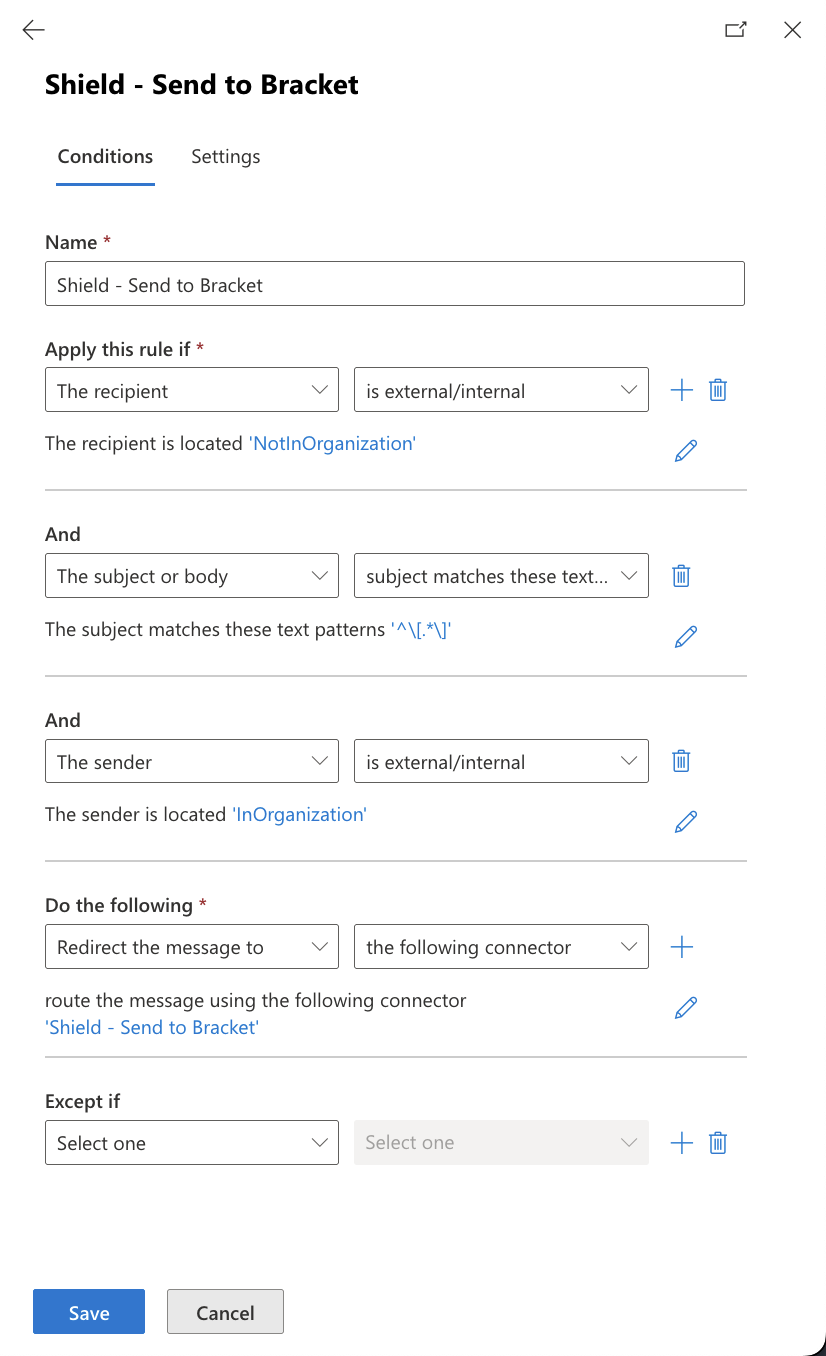Expand 'The recipient' dropdown
Screen dimensions: 826x1356
(192, 390)
